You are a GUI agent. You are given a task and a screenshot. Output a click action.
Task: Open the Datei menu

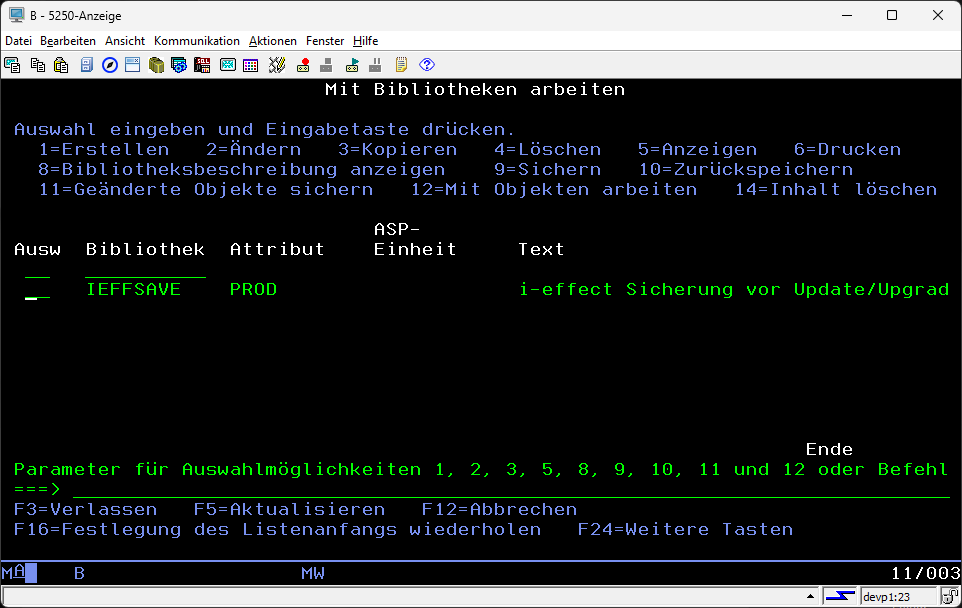point(18,41)
